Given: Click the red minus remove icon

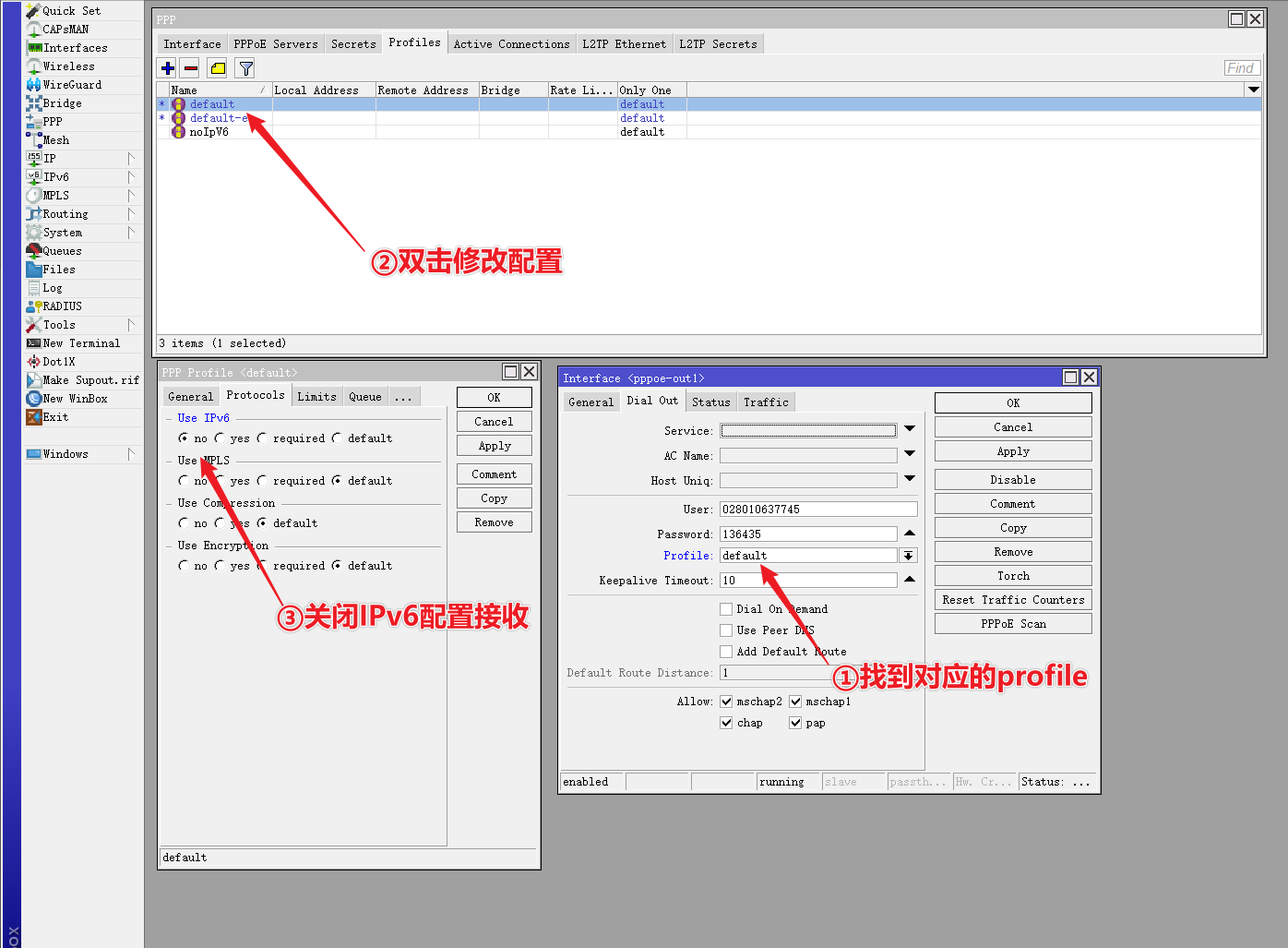Looking at the screenshot, I should pos(191,68).
